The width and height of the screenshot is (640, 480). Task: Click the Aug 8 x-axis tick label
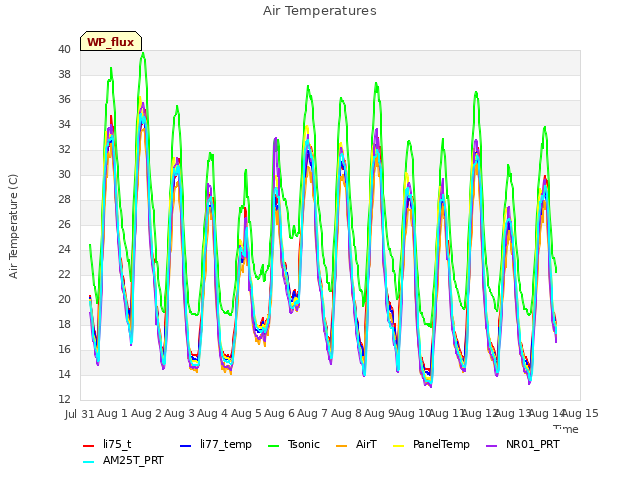click(x=347, y=413)
